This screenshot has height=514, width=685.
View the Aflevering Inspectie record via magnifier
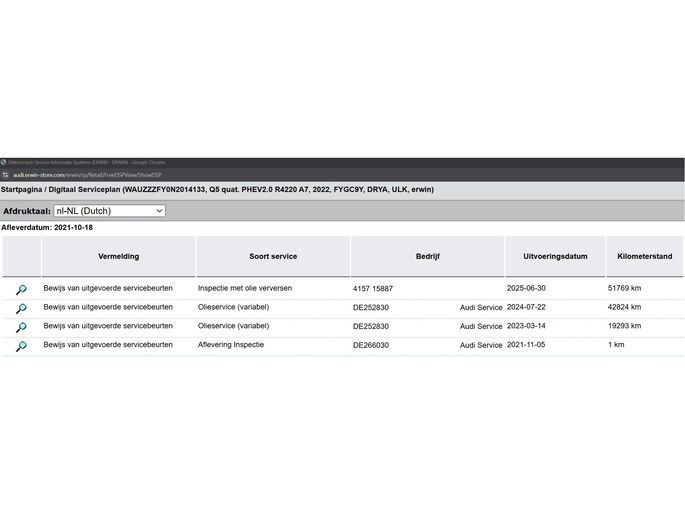pos(21,346)
